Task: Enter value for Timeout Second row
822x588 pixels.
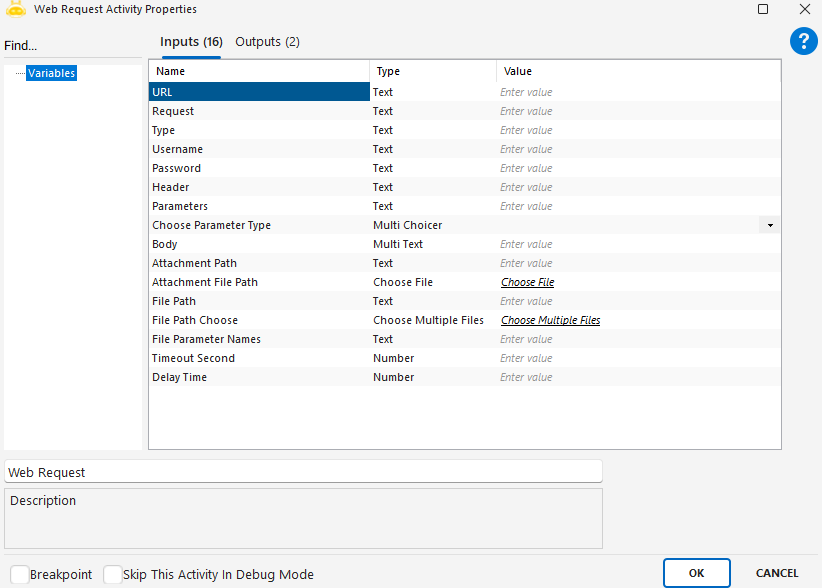Action: pos(638,358)
